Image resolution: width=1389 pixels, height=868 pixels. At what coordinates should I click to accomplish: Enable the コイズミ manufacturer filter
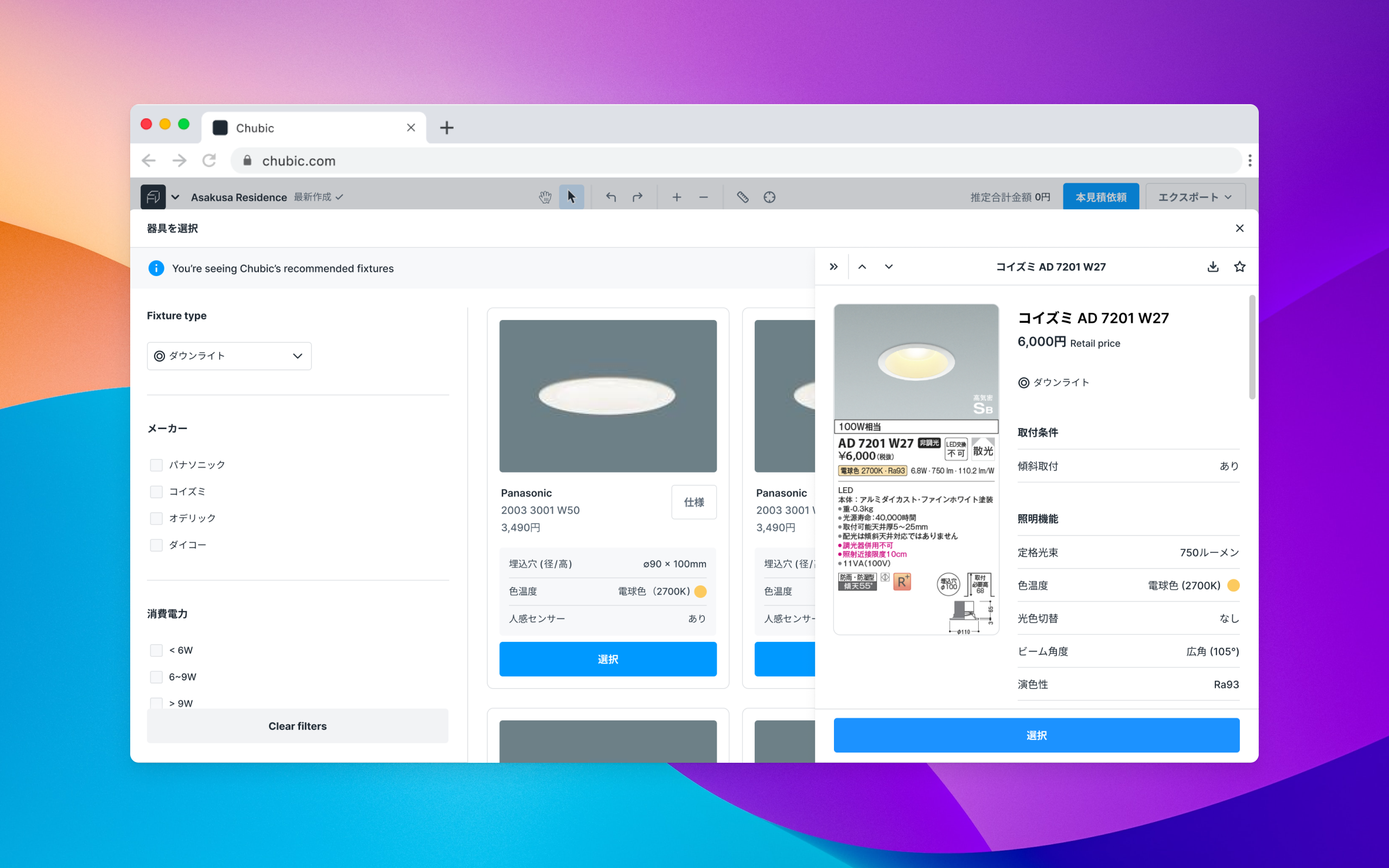tap(157, 491)
